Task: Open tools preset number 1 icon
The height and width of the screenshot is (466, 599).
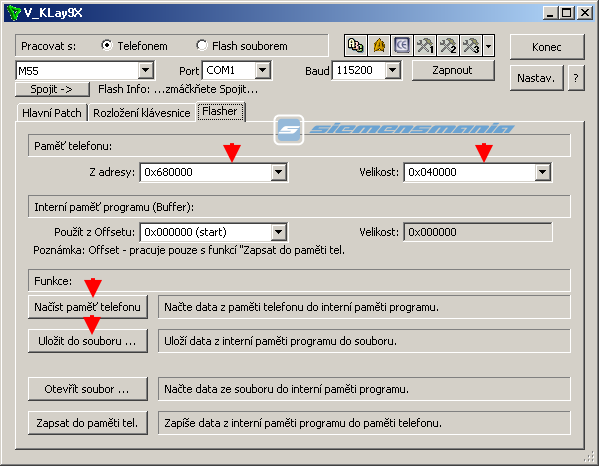Action: click(x=425, y=46)
